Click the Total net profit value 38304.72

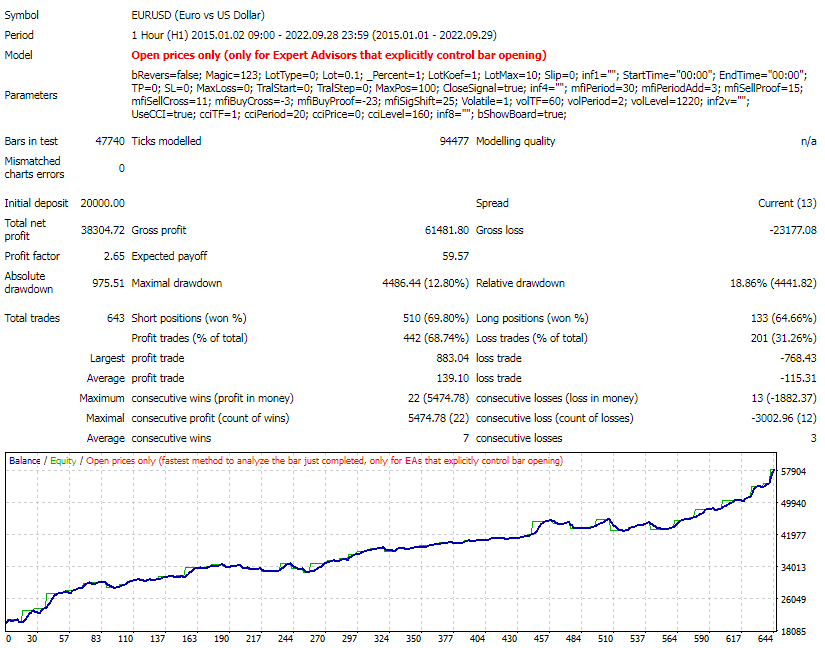point(103,230)
